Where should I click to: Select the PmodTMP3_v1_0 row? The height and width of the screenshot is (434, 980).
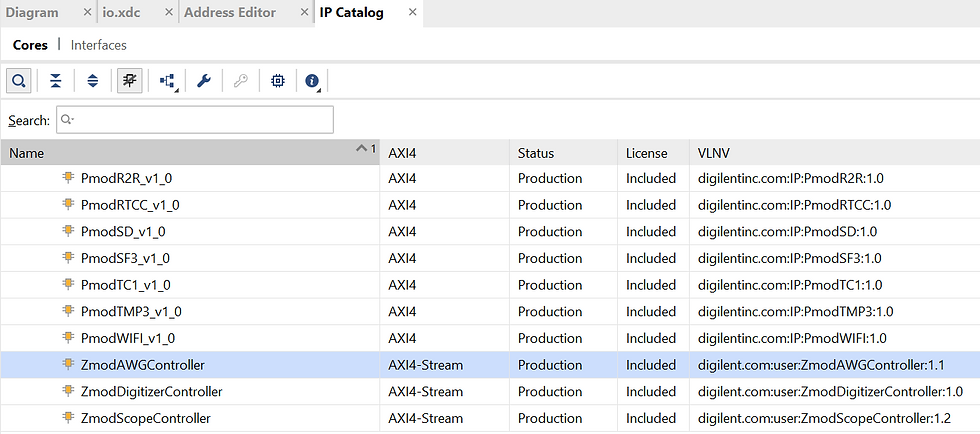[490, 311]
